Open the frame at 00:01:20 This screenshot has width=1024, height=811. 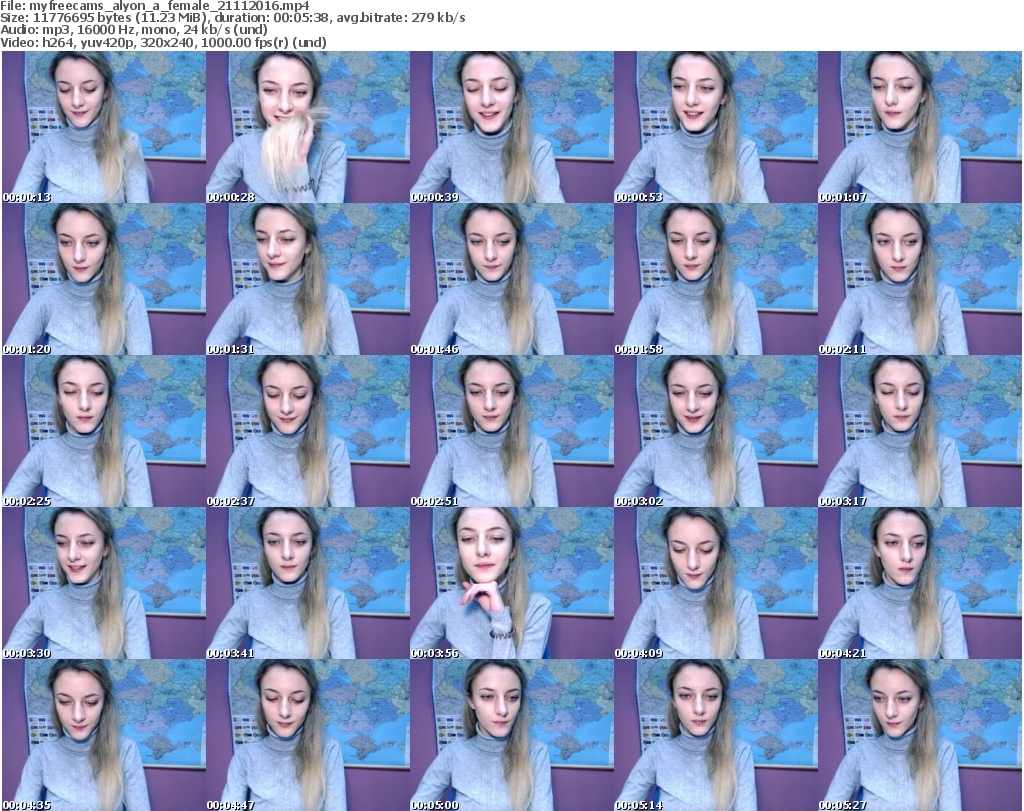click(104, 279)
